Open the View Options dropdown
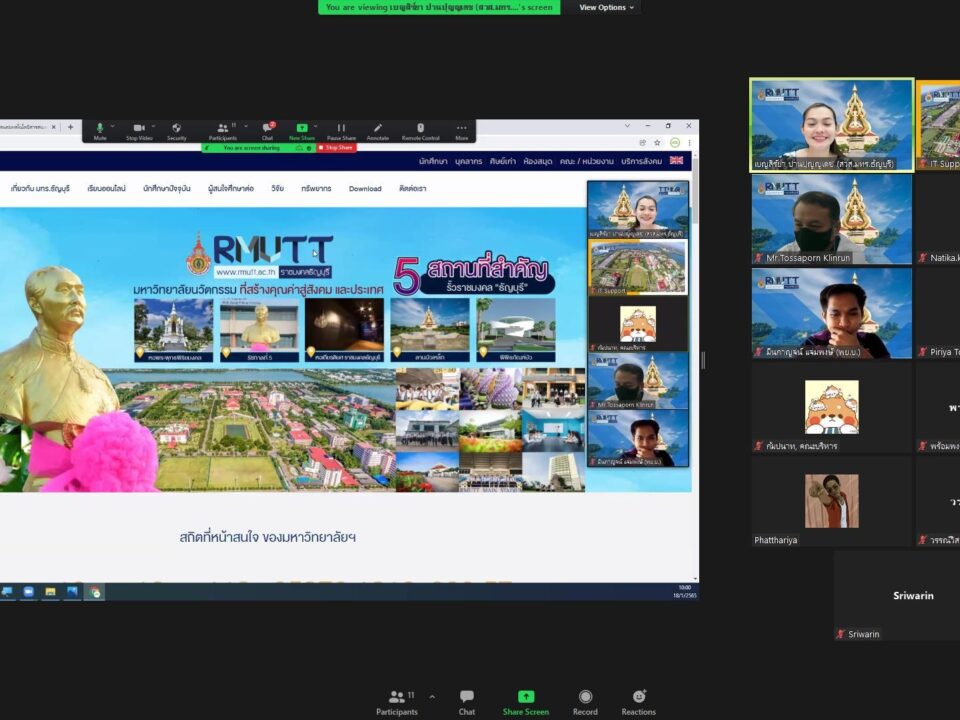This screenshot has width=960, height=720. (x=607, y=7)
